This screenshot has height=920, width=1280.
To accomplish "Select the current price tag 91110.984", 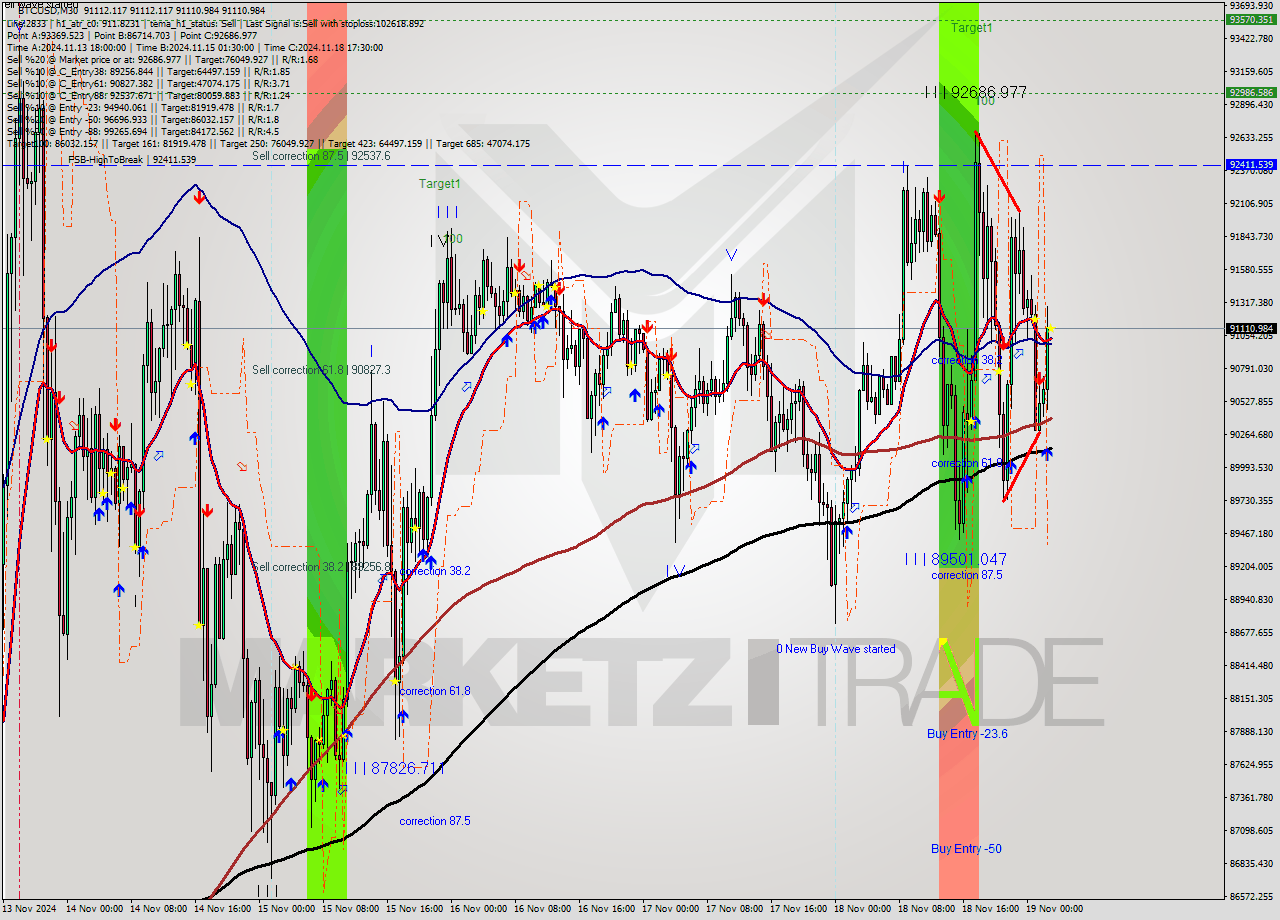I will (1251, 328).
